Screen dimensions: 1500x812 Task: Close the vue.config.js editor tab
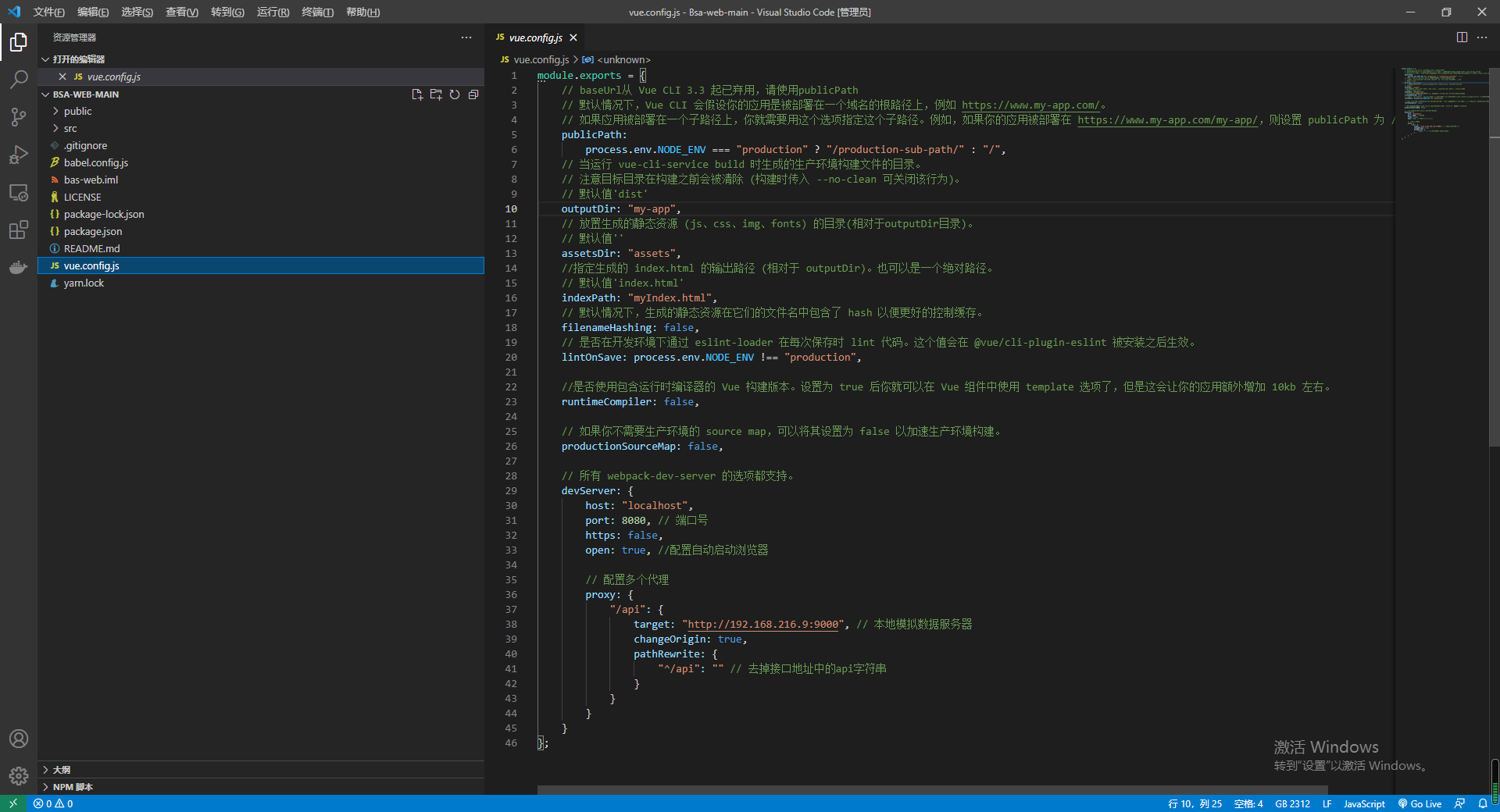point(573,37)
